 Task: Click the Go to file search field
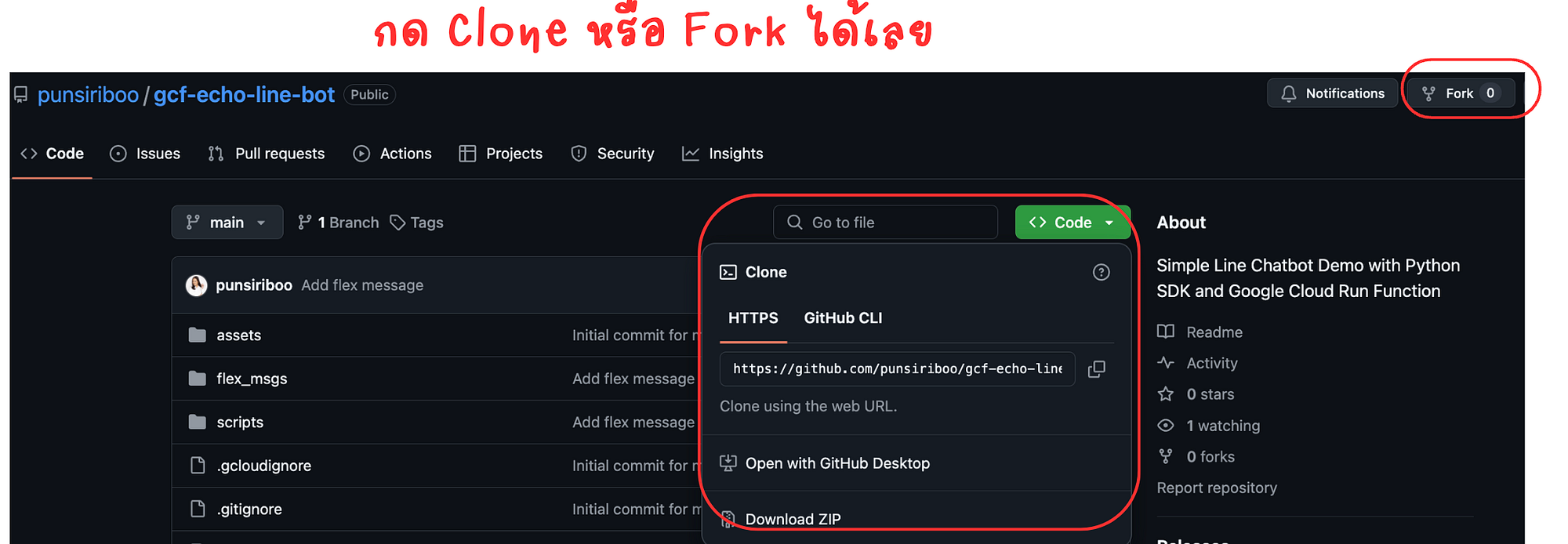[x=885, y=223]
